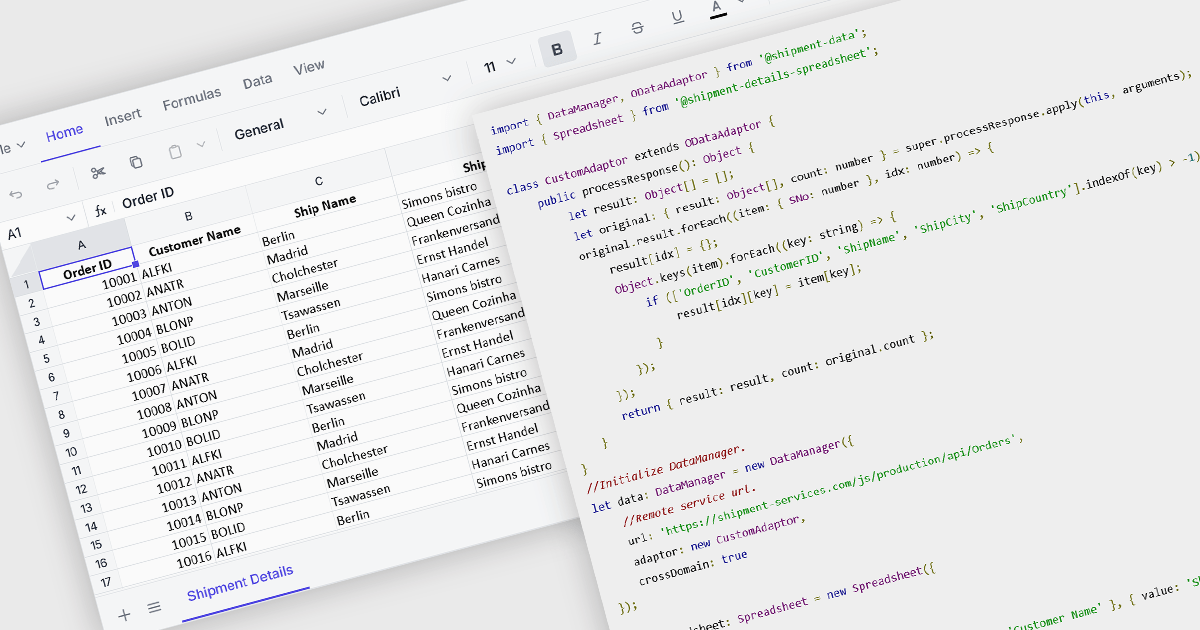
Task: Click the Undo arrow icon
Action: point(15,194)
